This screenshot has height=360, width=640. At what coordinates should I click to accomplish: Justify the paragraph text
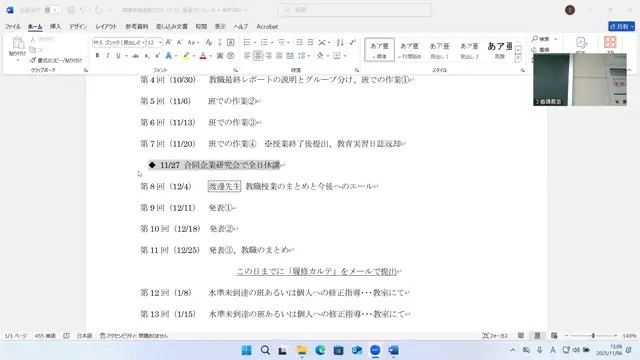279,56
